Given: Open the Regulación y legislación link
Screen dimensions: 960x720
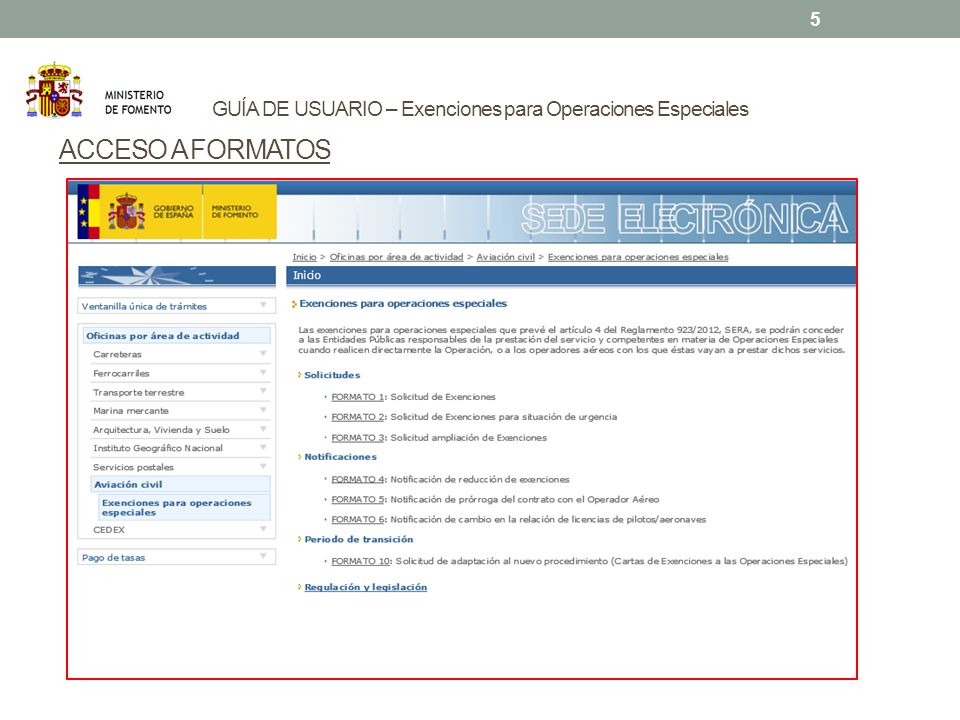Looking at the screenshot, I should click(x=366, y=587).
